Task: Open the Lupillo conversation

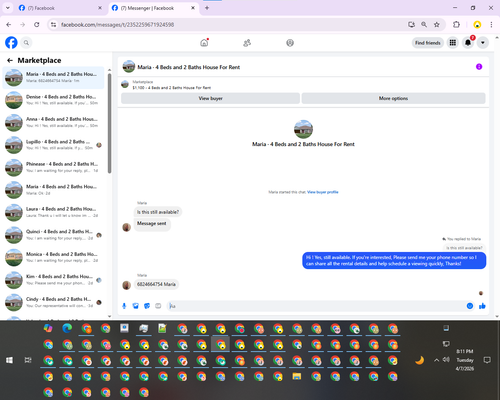Action: [x=53, y=145]
